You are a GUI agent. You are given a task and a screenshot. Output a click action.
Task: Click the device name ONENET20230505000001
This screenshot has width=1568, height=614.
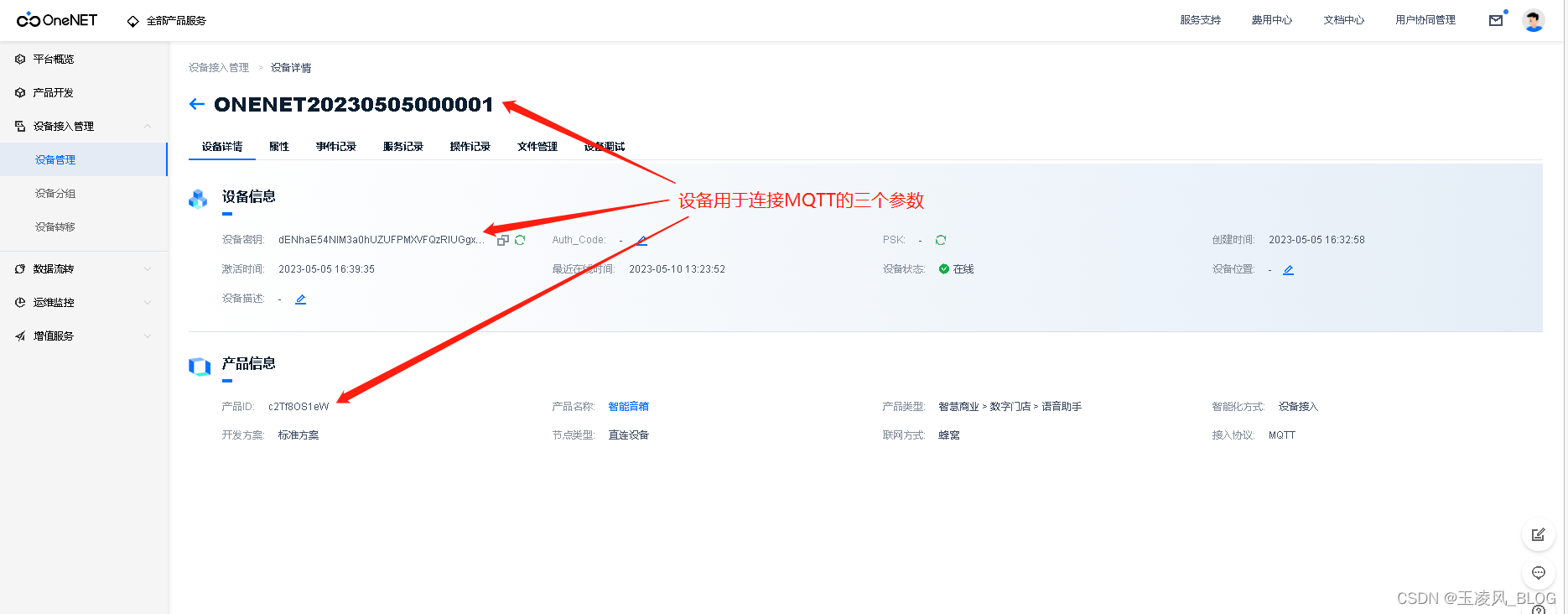[354, 104]
